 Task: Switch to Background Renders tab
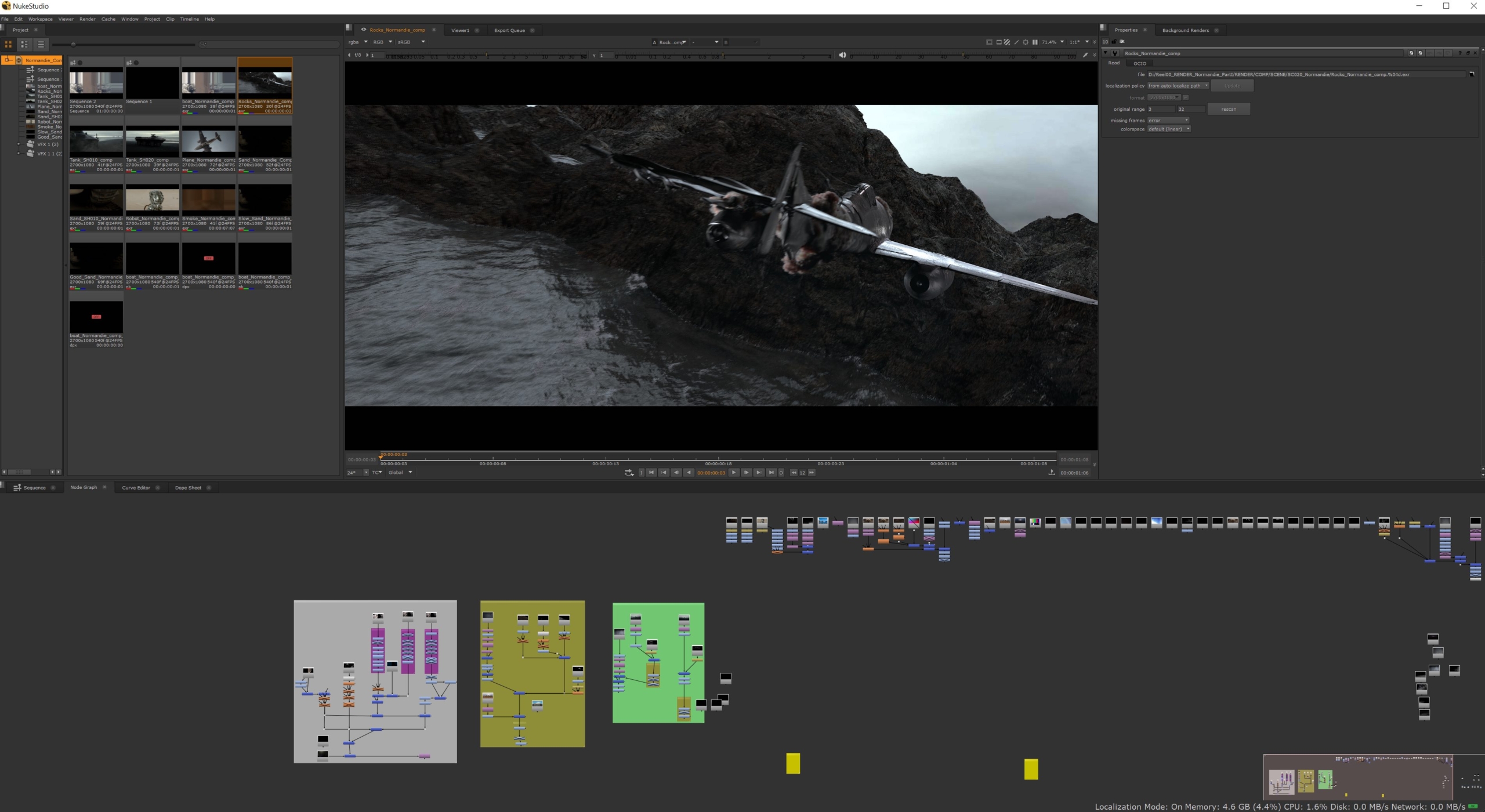pos(1185,30)
